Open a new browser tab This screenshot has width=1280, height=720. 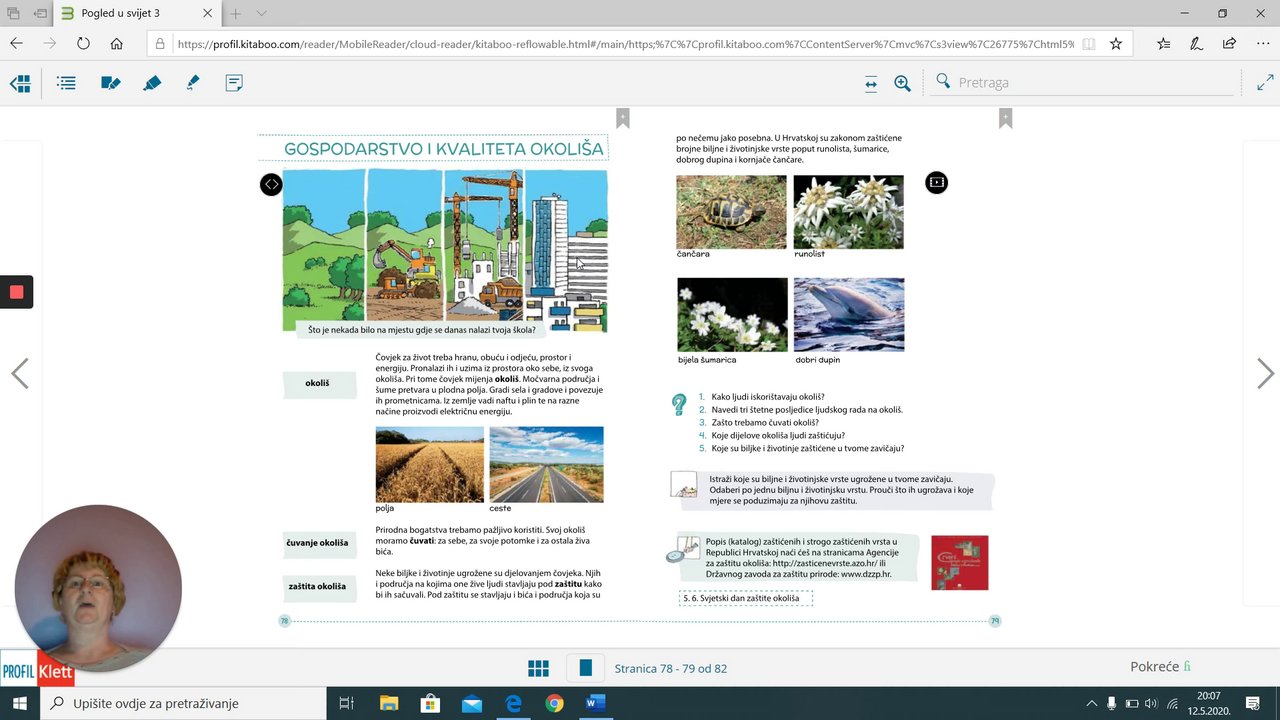click(x=236, y=14)
